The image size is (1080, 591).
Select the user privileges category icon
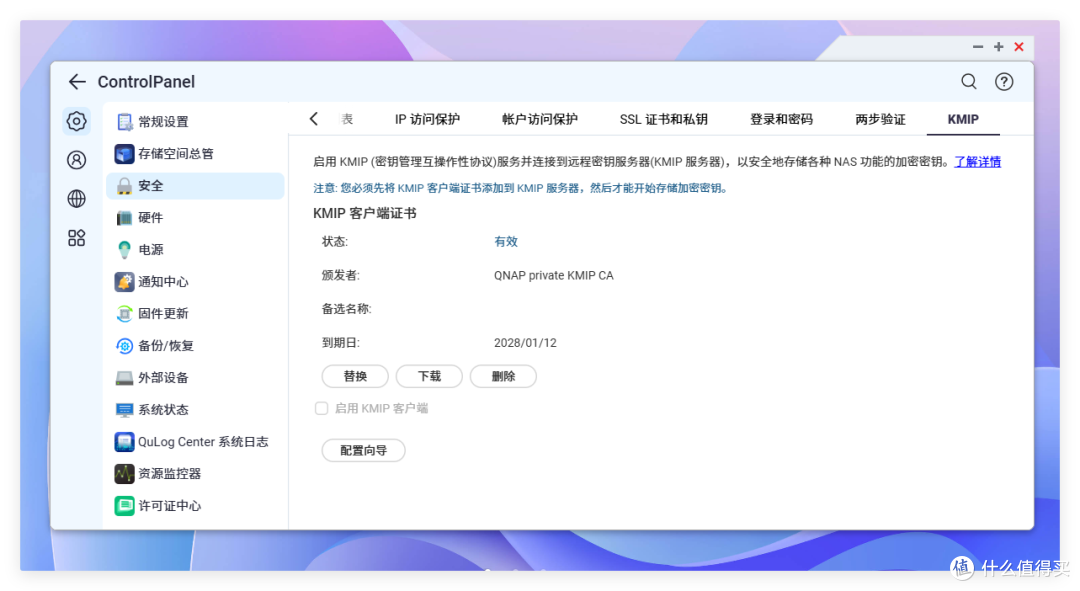(76, 160)
